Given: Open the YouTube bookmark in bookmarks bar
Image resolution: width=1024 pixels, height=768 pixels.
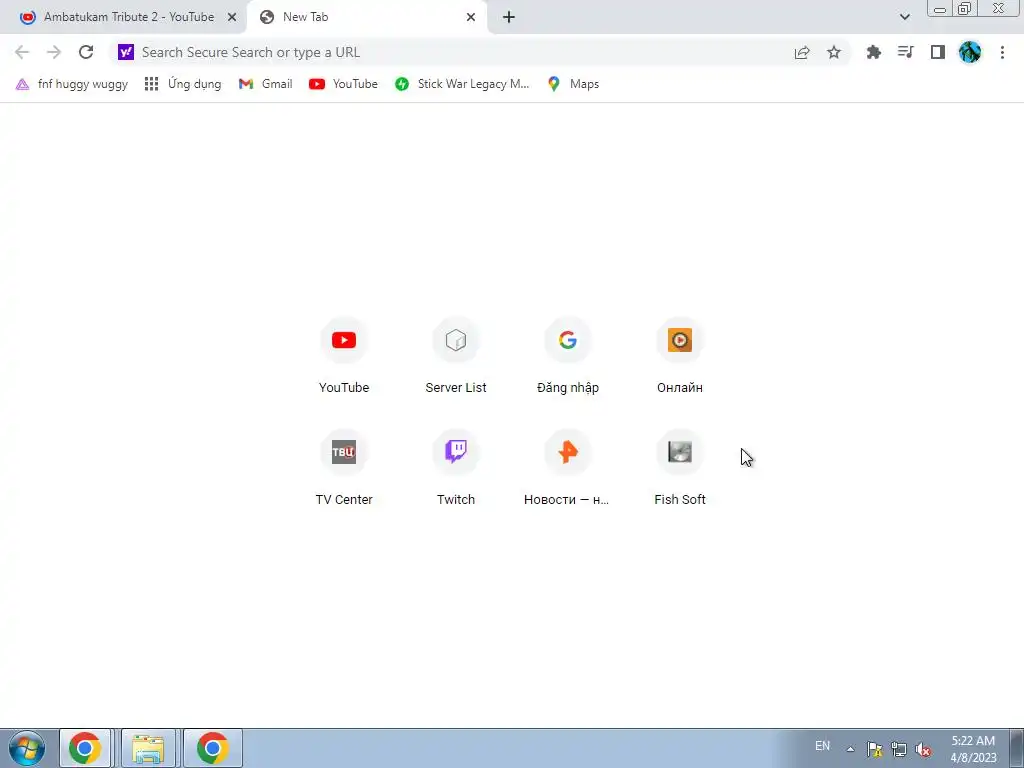Looking at the screenshot, I should click(344, 84).
